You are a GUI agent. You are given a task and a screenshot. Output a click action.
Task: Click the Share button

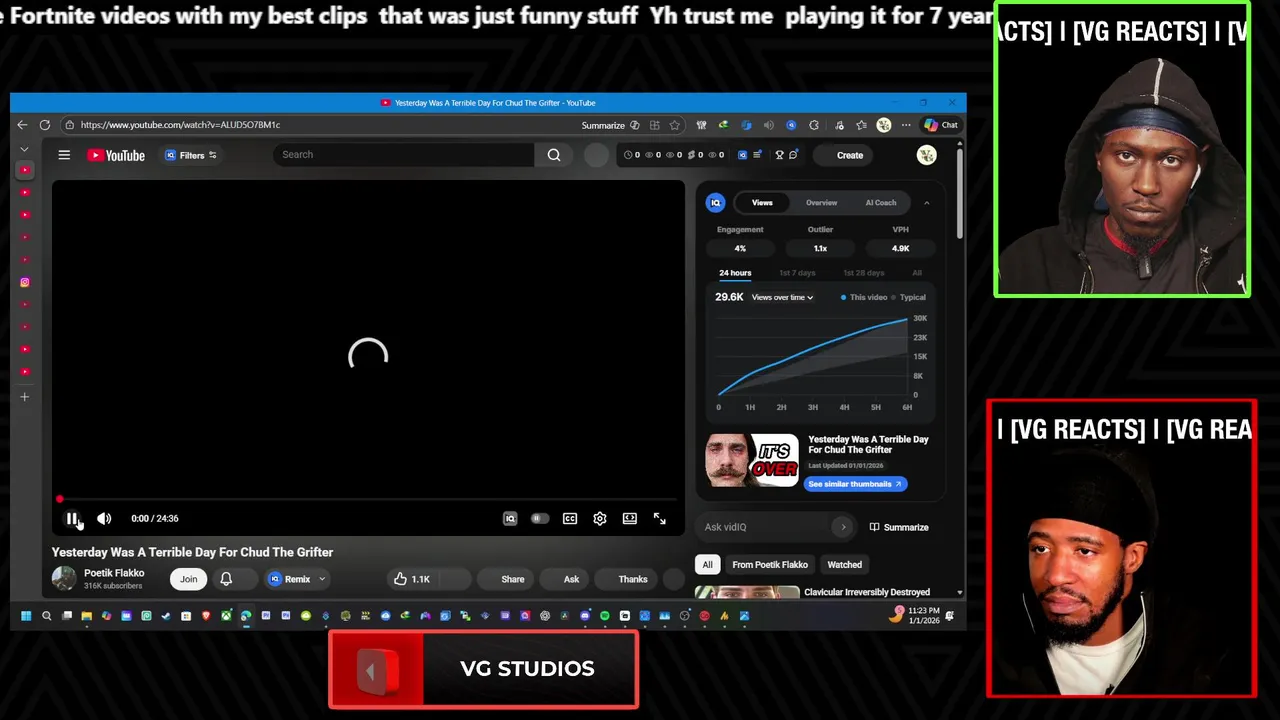click(512, 579)
